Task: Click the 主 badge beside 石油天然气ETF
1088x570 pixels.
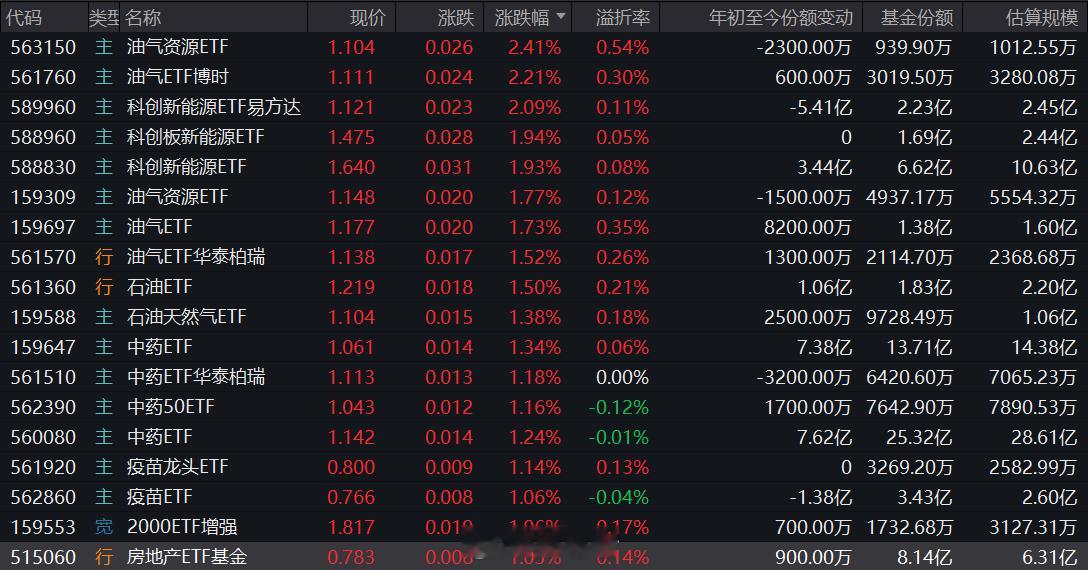Action: (104, 317)
